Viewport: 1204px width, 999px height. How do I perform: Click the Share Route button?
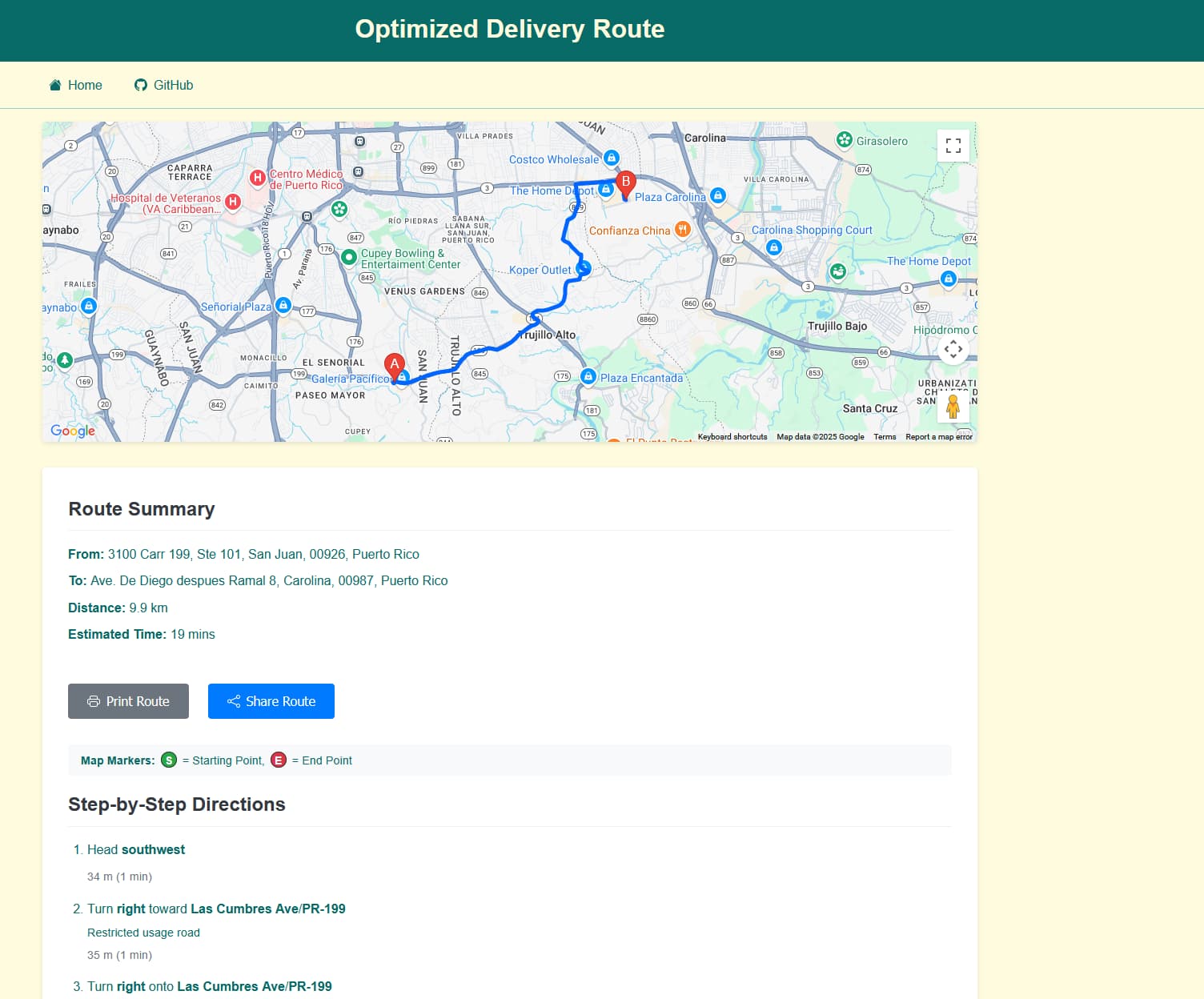click(271, 701)
